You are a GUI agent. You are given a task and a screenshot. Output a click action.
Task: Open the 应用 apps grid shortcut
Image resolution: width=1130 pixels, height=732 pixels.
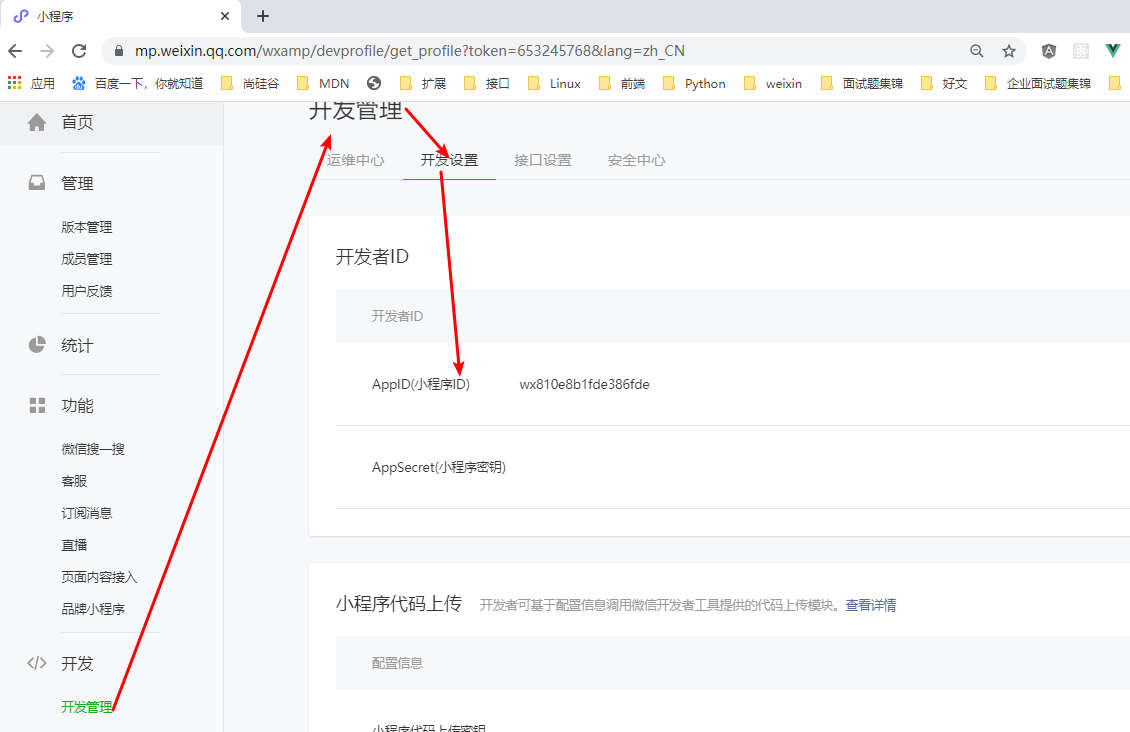[31, 84]
